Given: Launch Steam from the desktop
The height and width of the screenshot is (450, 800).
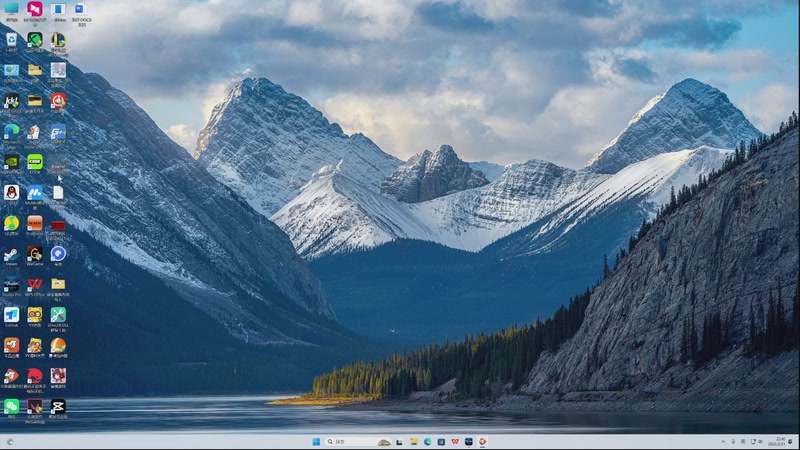Looking at the screenshot, I should pos(11,254).
